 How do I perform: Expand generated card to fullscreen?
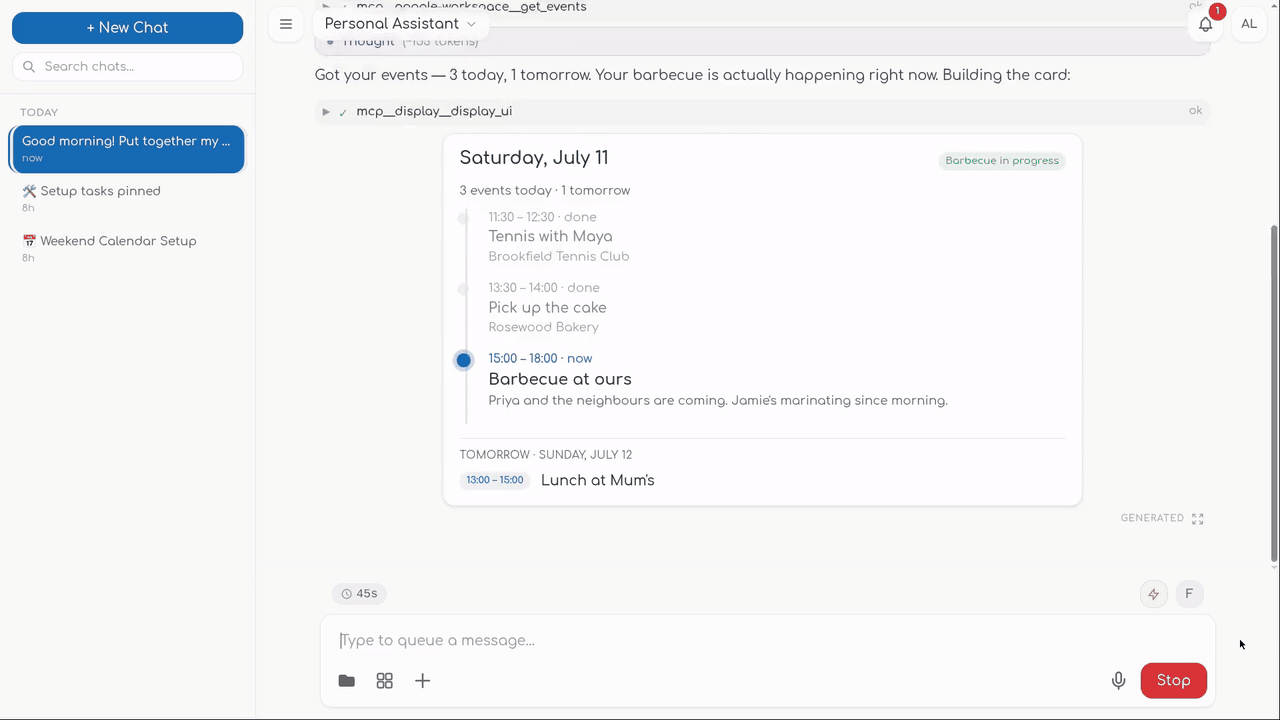(1198, 518)
